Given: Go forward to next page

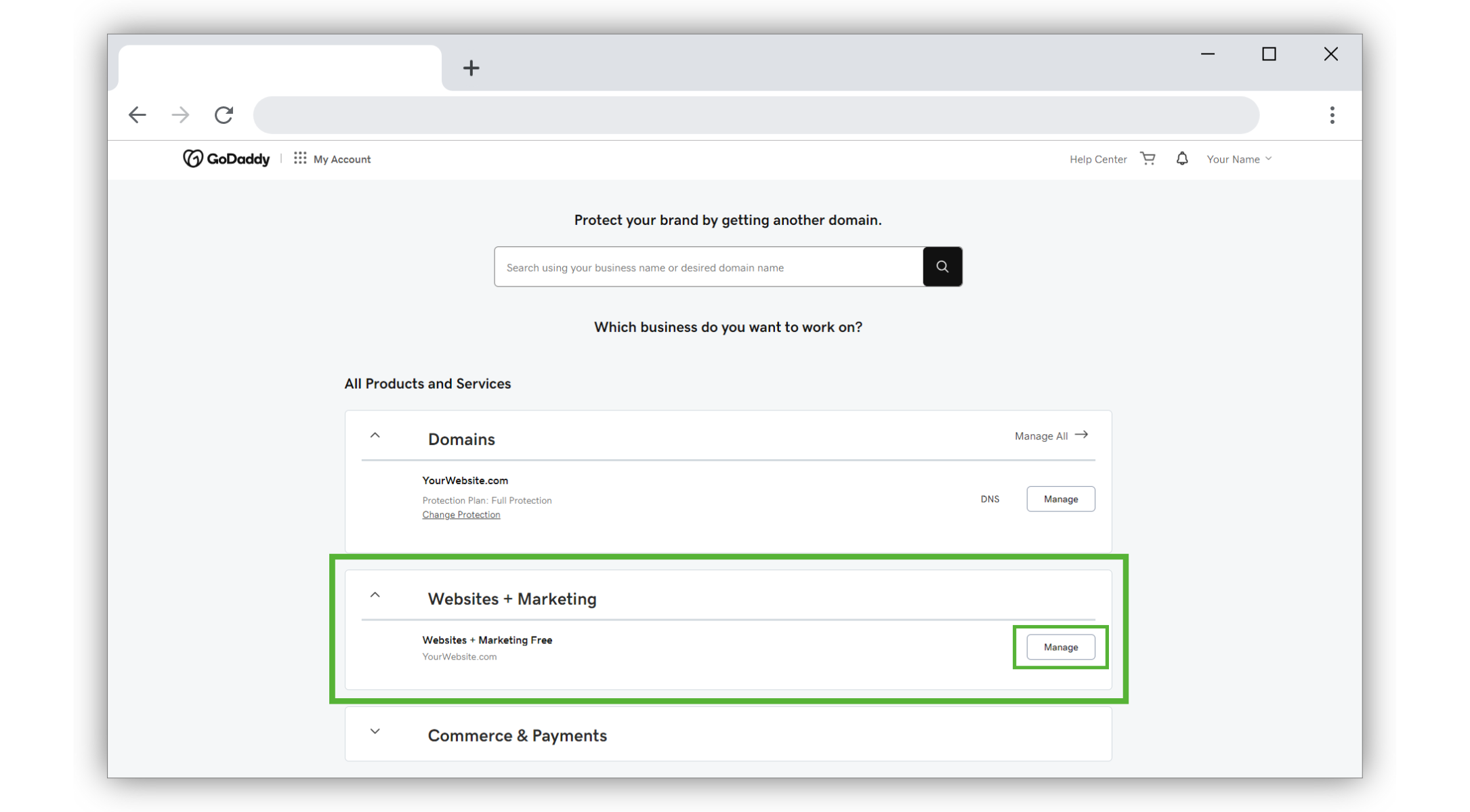Looking at the screenshot, I should tap(181, 115).
